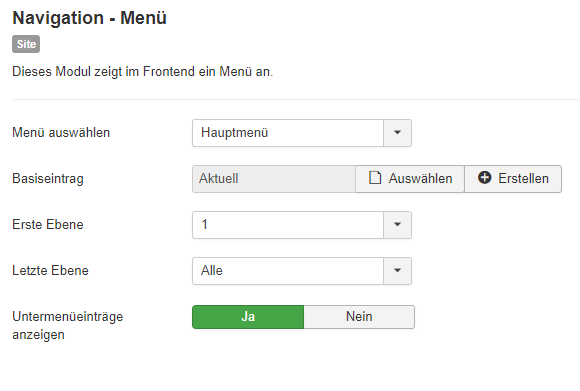Click the Basiseintrag label
Image resolution: width=580 pixels, height=391 pixels.
point(48,179)
